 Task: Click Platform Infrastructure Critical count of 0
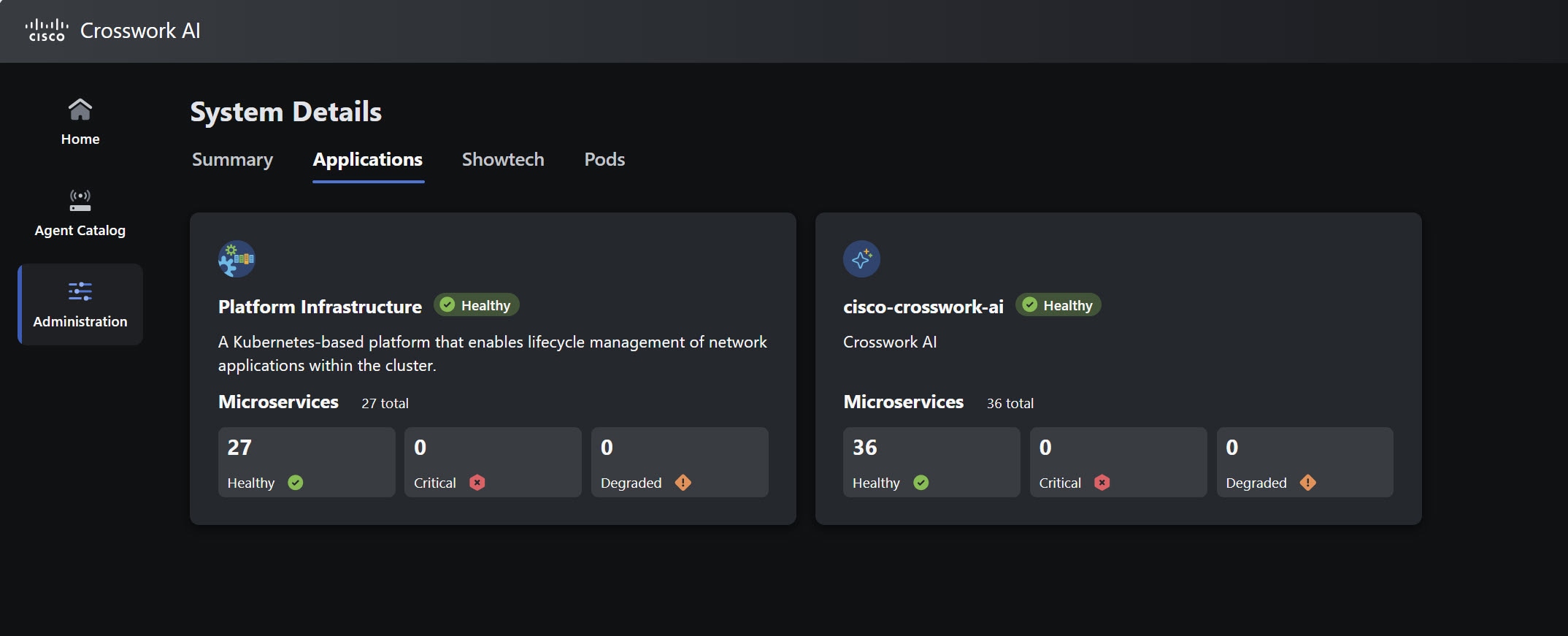[x=420, y=448]
